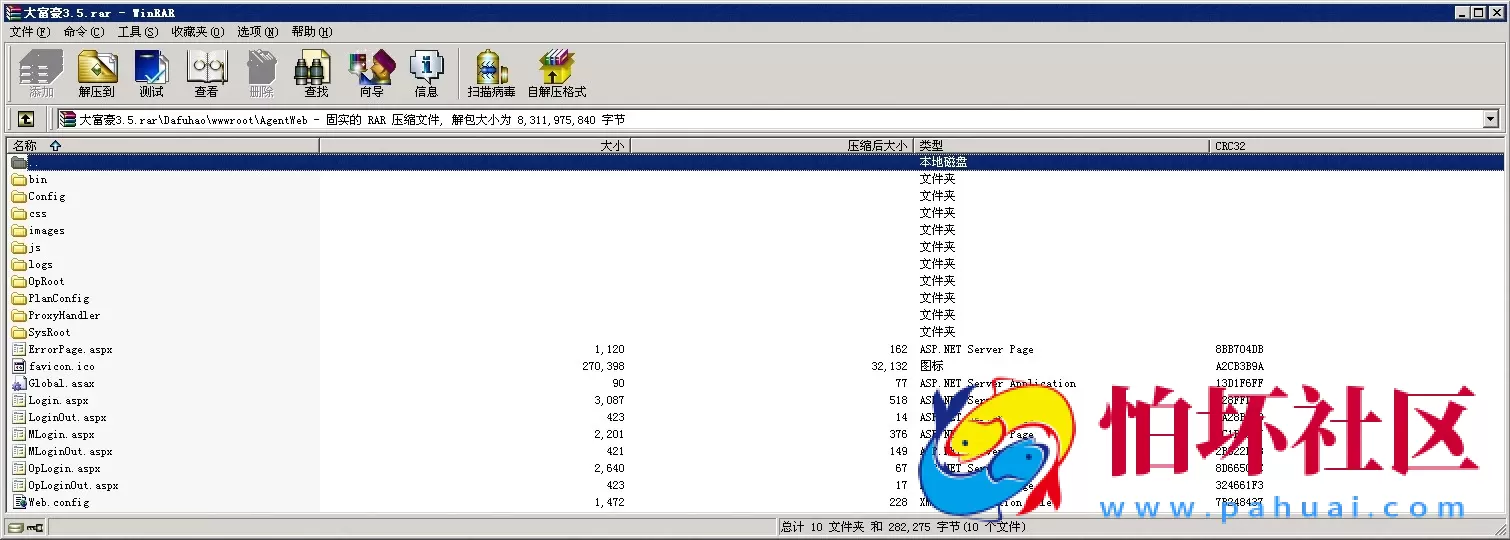The height and width of the screenshot is (540, 1510).
Task: Open the 工具 (Tools) menu
Action: pos(137,32)
